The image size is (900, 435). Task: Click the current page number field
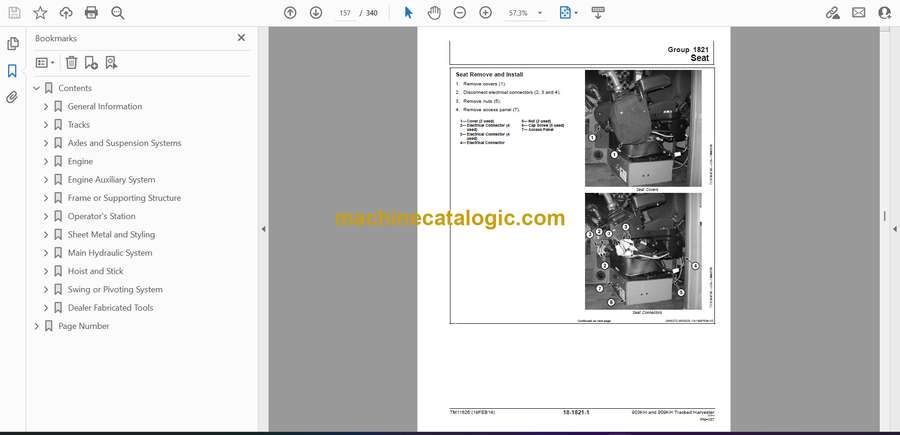345,13
